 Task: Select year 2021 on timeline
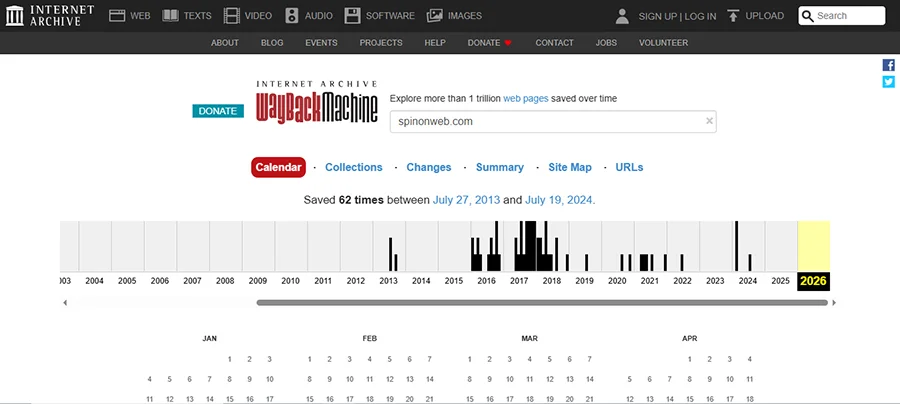(650, 281)
